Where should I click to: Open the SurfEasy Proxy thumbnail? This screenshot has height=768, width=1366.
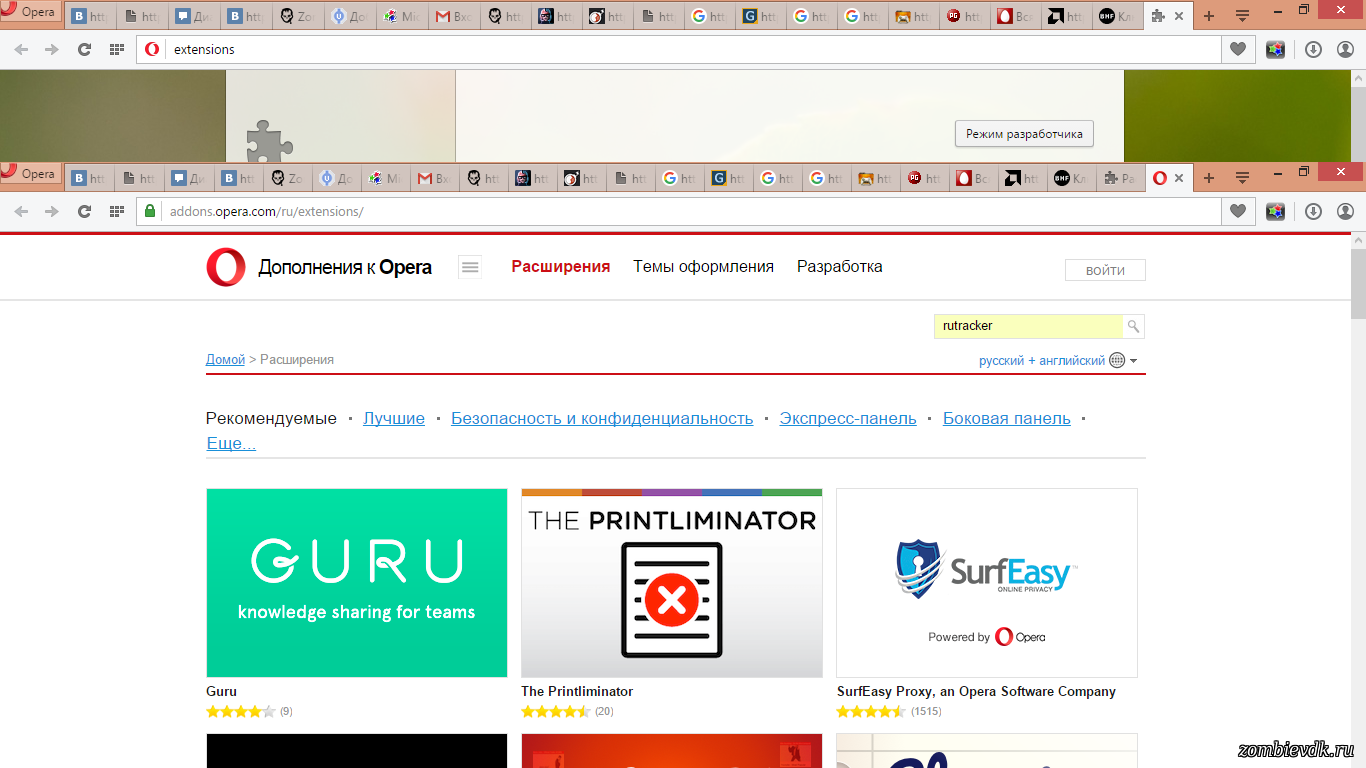click(x=987, y=583)
